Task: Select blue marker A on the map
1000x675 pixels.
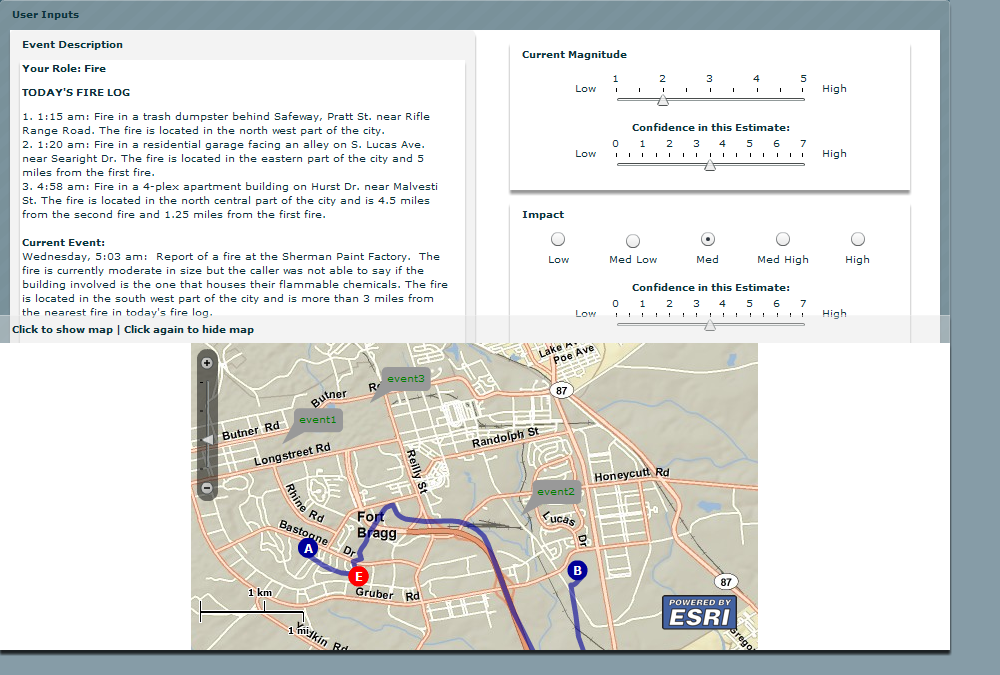Action: pyautogui.click(x=308, y=548)
